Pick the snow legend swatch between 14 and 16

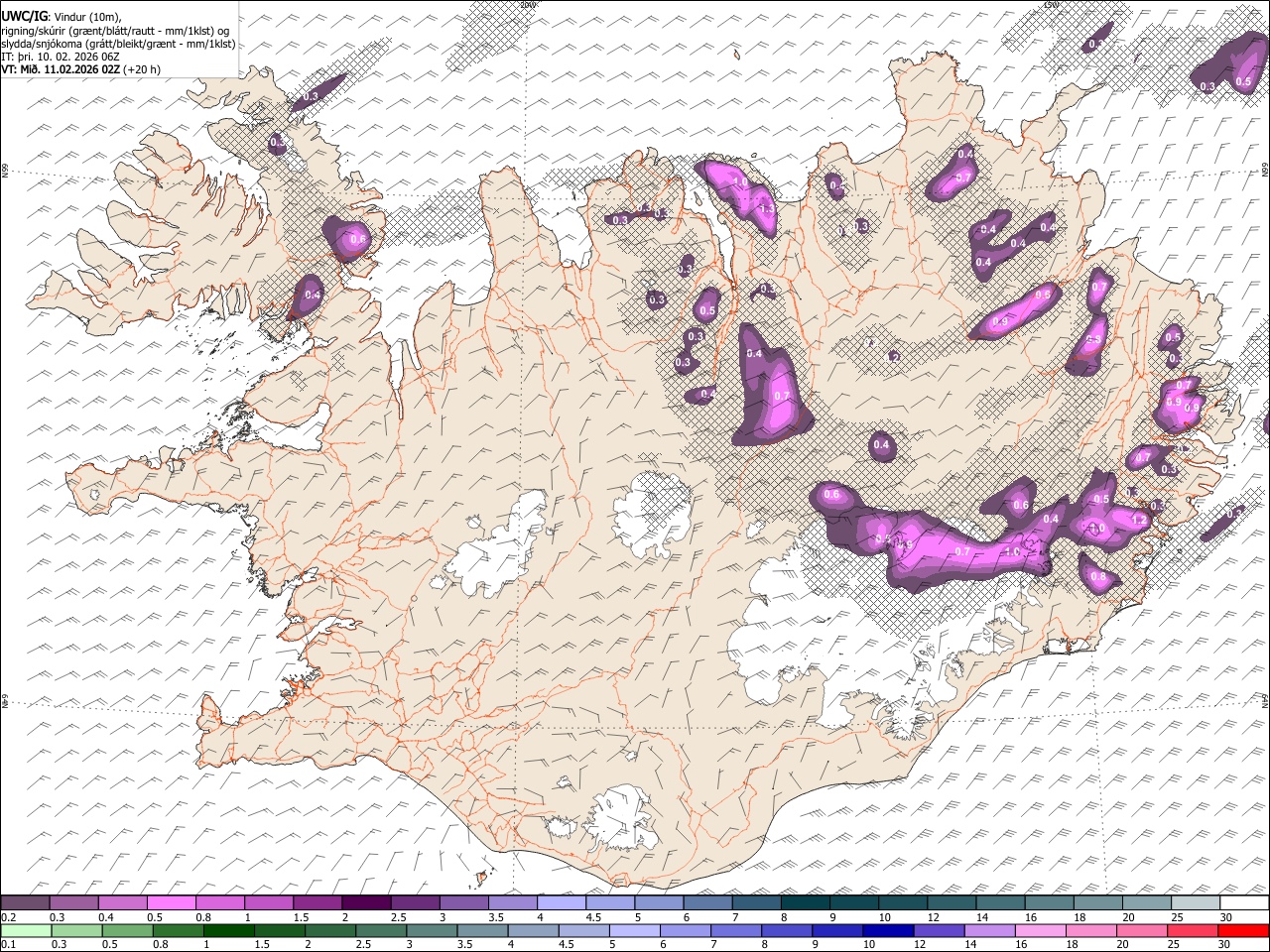click(x=1000, y=903)
